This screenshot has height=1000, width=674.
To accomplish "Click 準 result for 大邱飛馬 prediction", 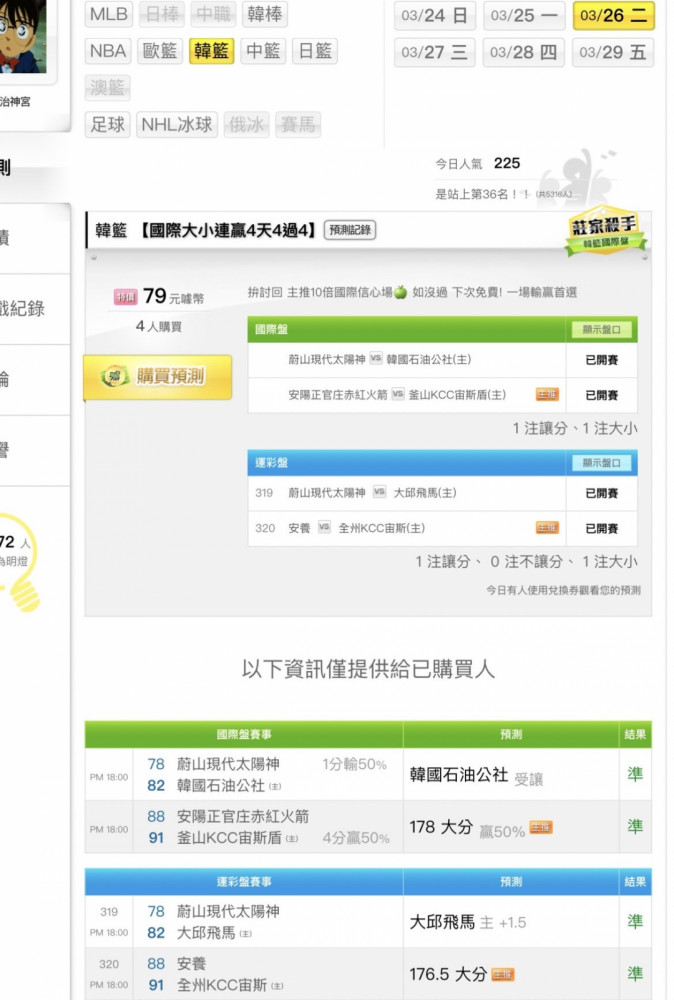I will pyautogui.click(x=634, y=922).
